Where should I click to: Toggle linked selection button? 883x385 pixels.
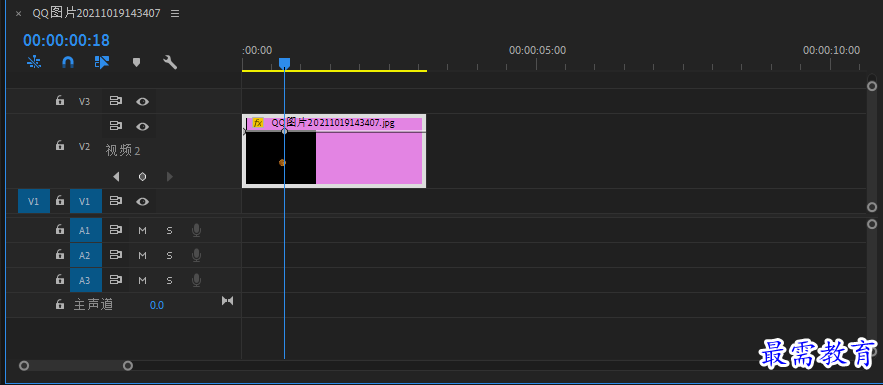pos(102,62)
